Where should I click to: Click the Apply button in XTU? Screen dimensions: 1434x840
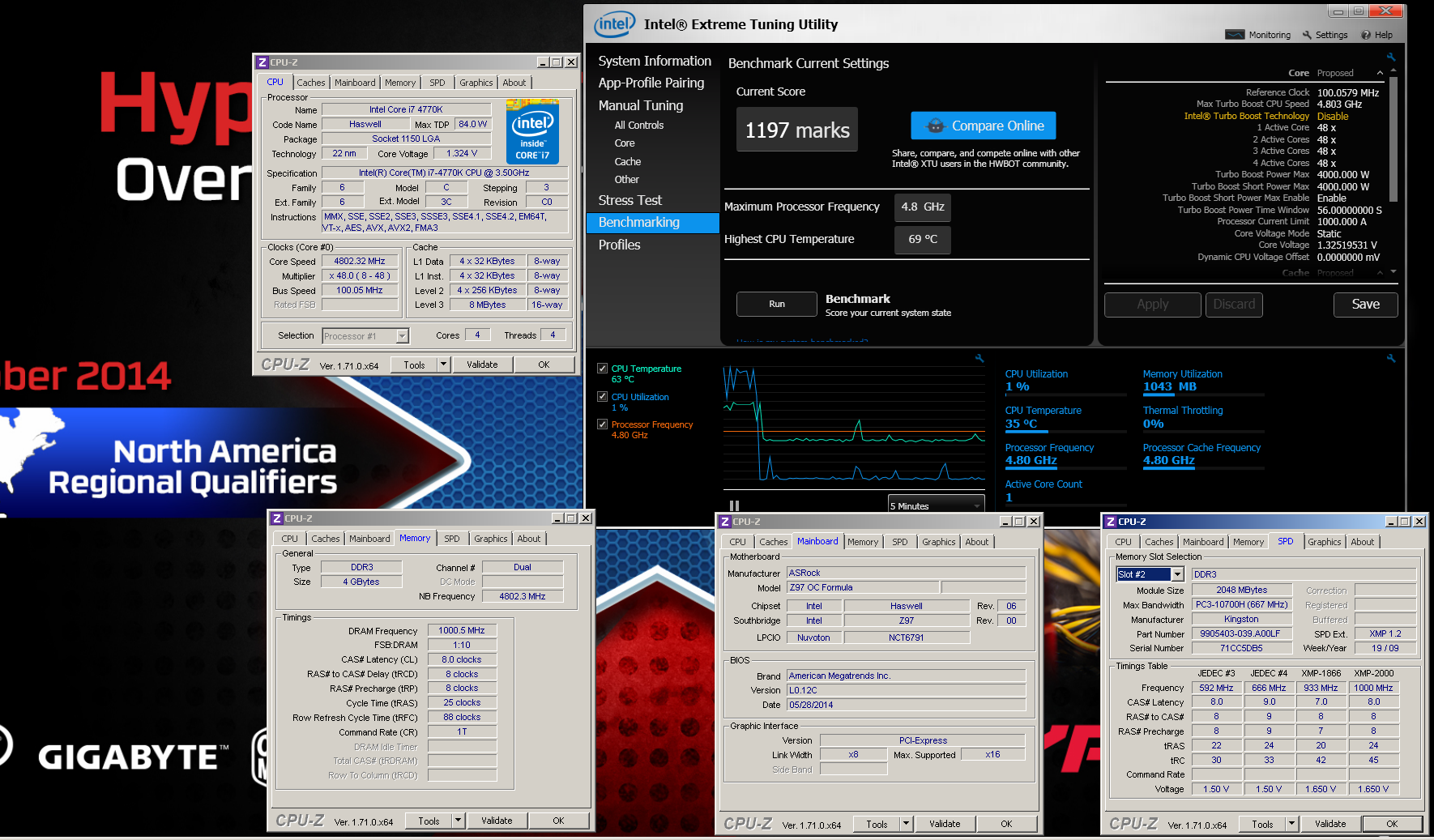tap(1153, 304)
